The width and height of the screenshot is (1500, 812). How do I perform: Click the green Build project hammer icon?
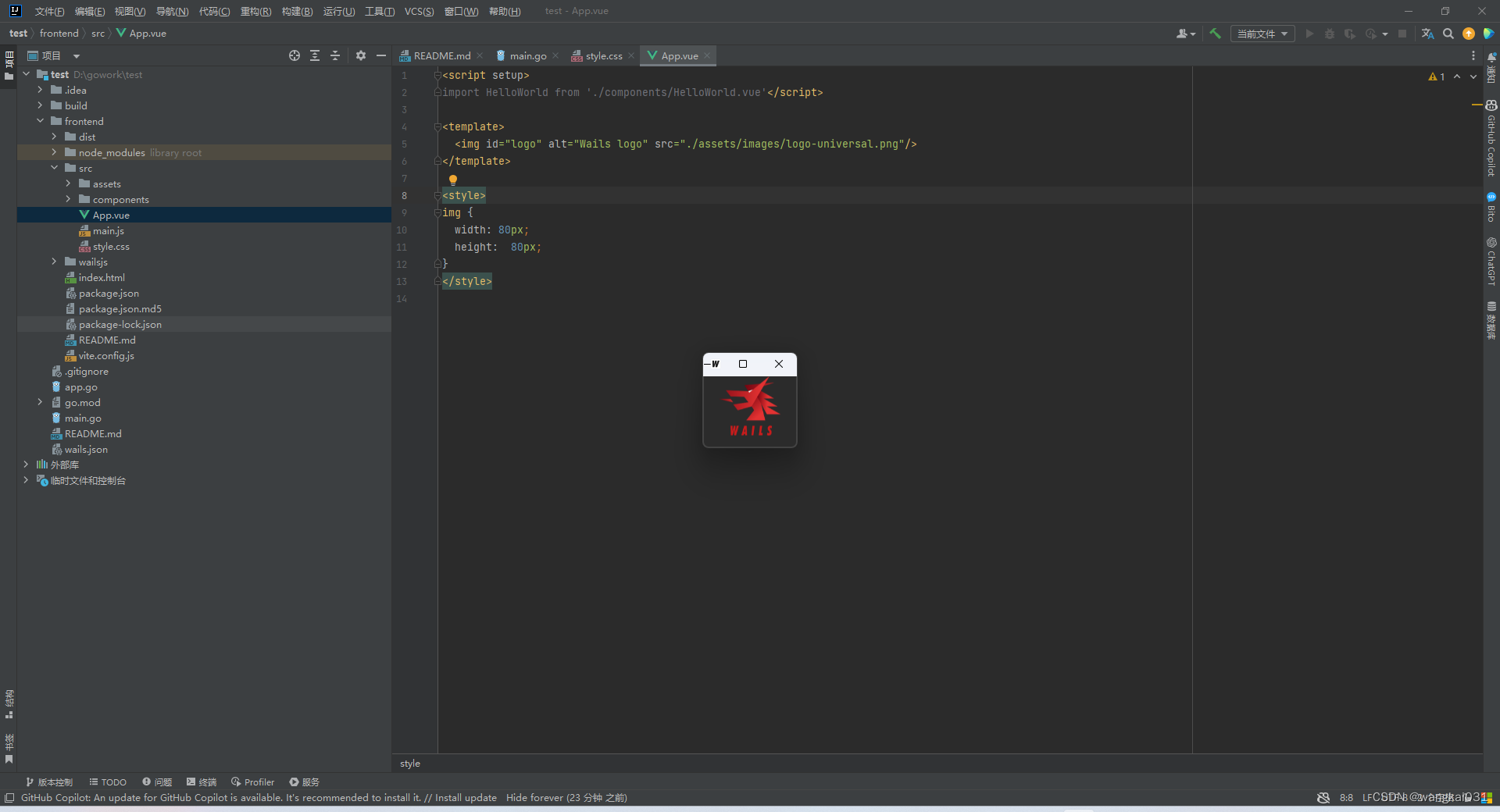coord(1215,34)
